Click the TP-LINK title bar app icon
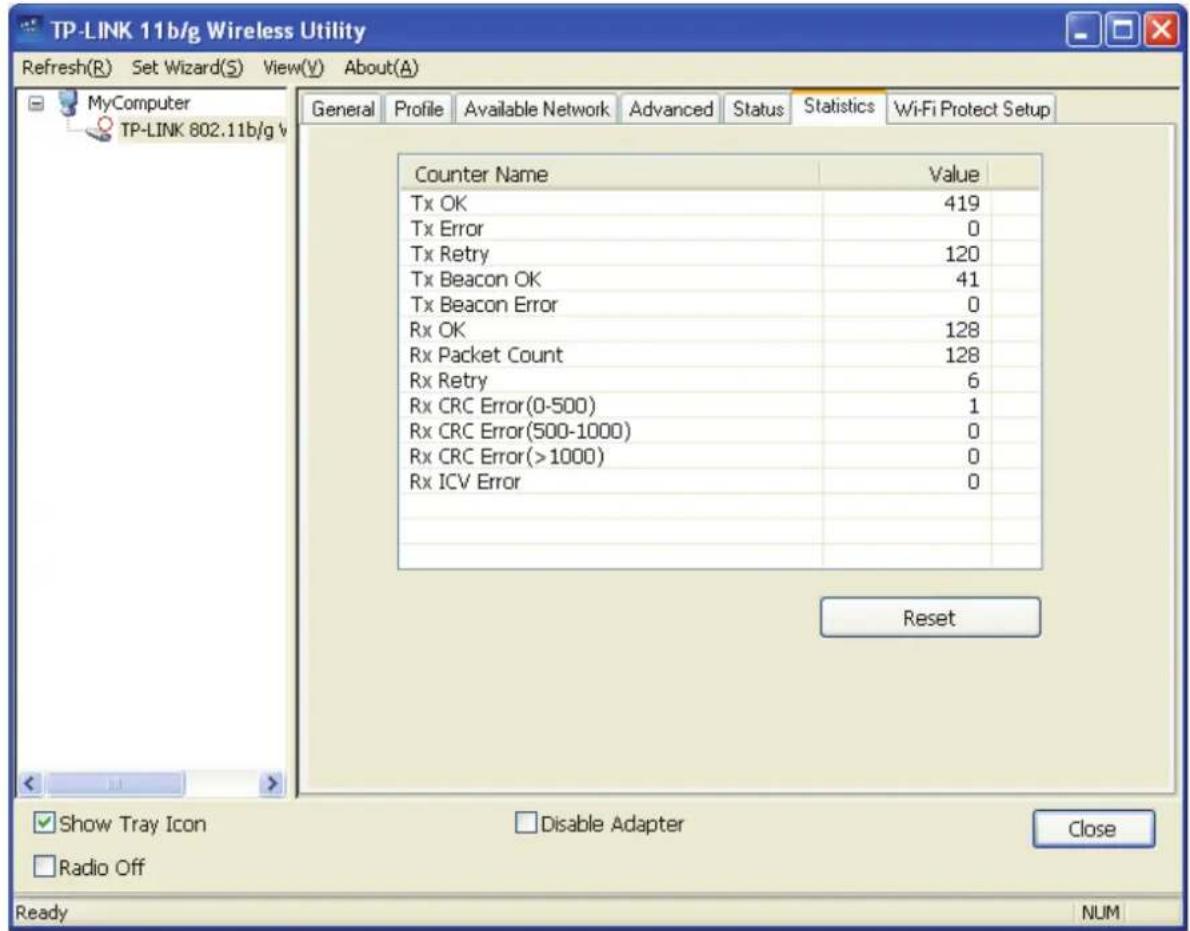This screenshot has width=1190, height=931. [x=30, y=30]
